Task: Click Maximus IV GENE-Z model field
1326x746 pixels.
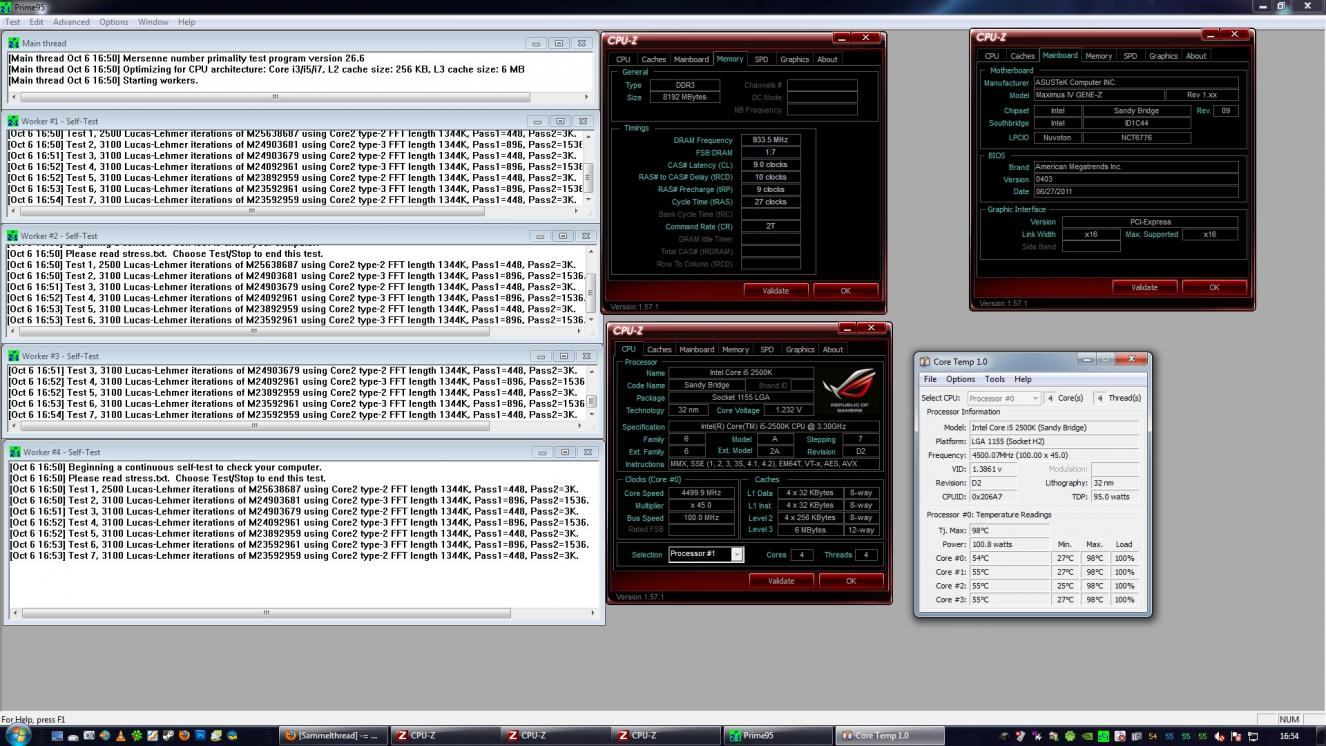Action: pyautogui.click(x=1100, y=95)
